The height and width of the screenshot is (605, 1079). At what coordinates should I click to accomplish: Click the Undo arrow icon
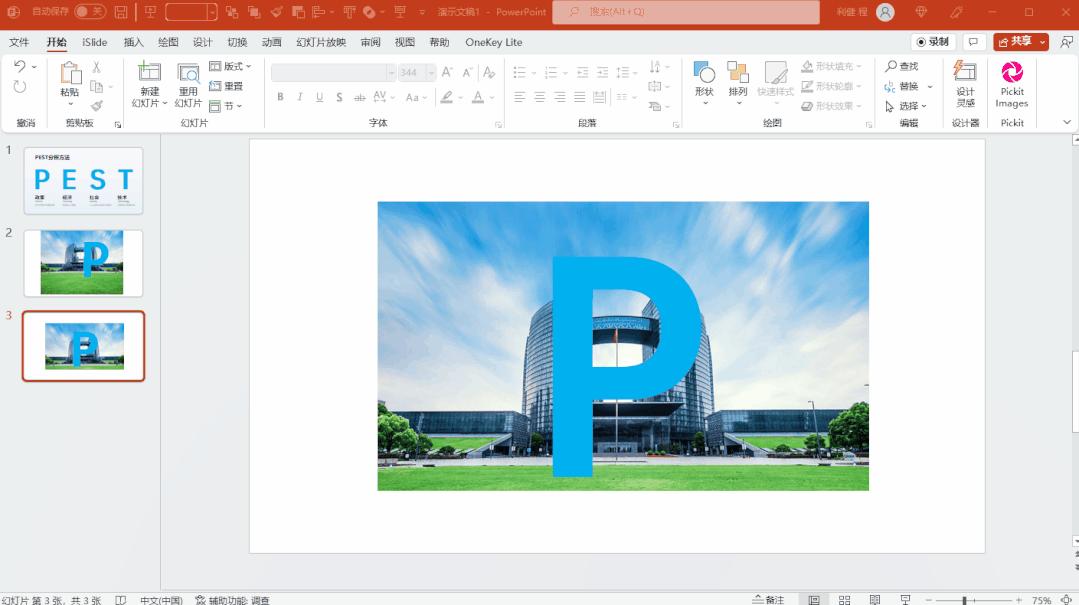click(20, 66)
